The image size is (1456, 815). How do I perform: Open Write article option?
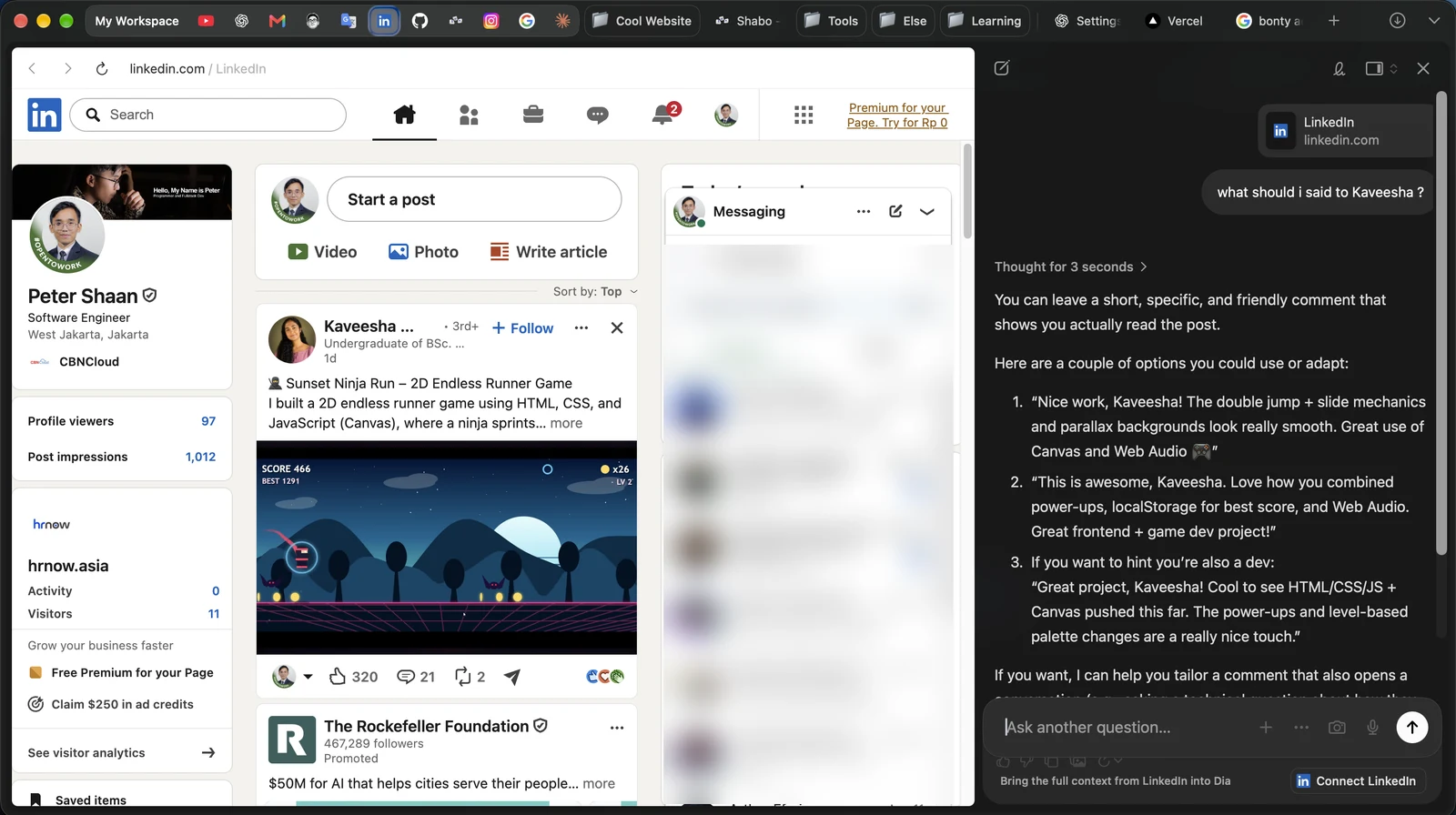coord(549,252)
